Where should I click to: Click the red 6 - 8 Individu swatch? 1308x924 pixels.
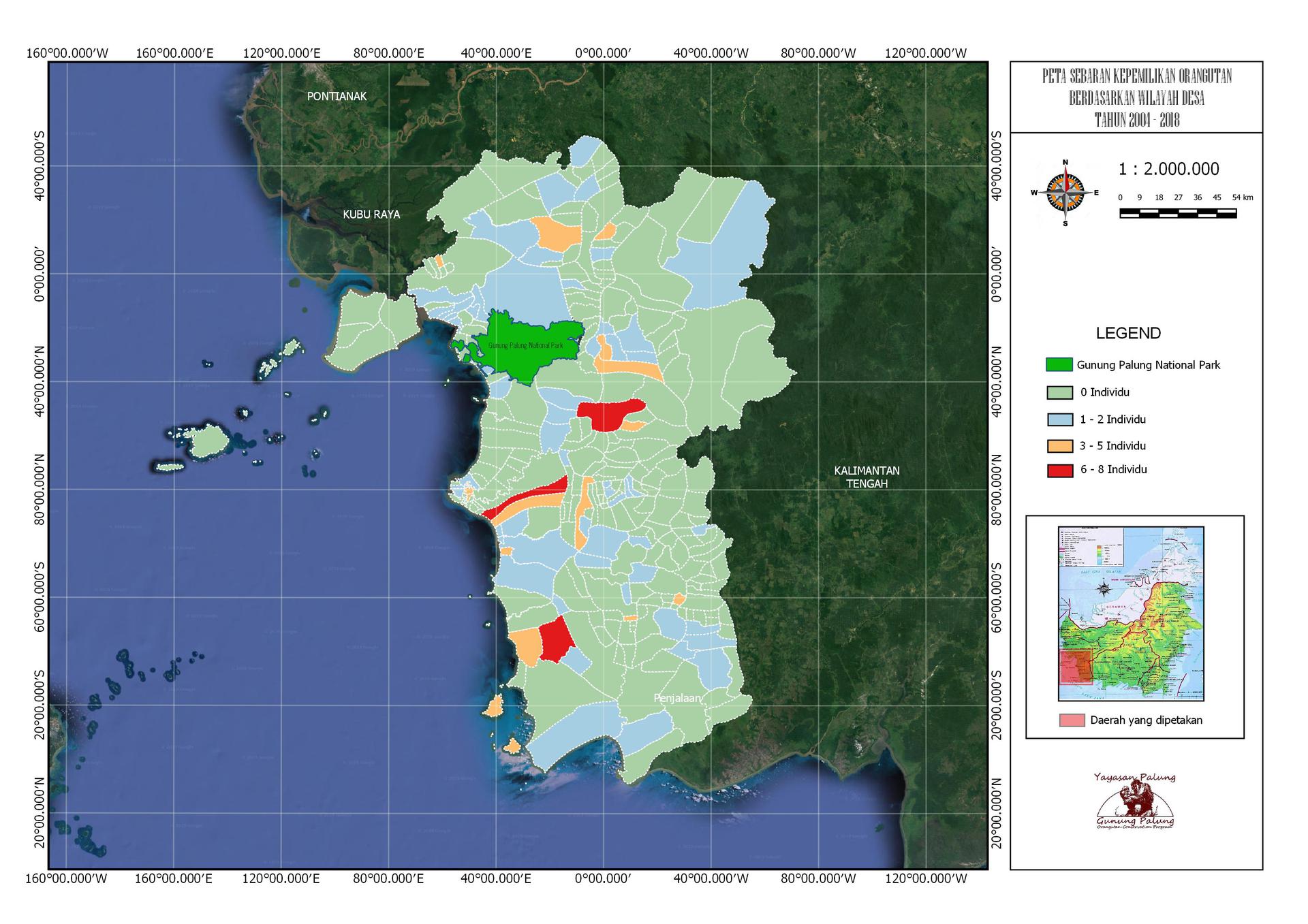1059,470
